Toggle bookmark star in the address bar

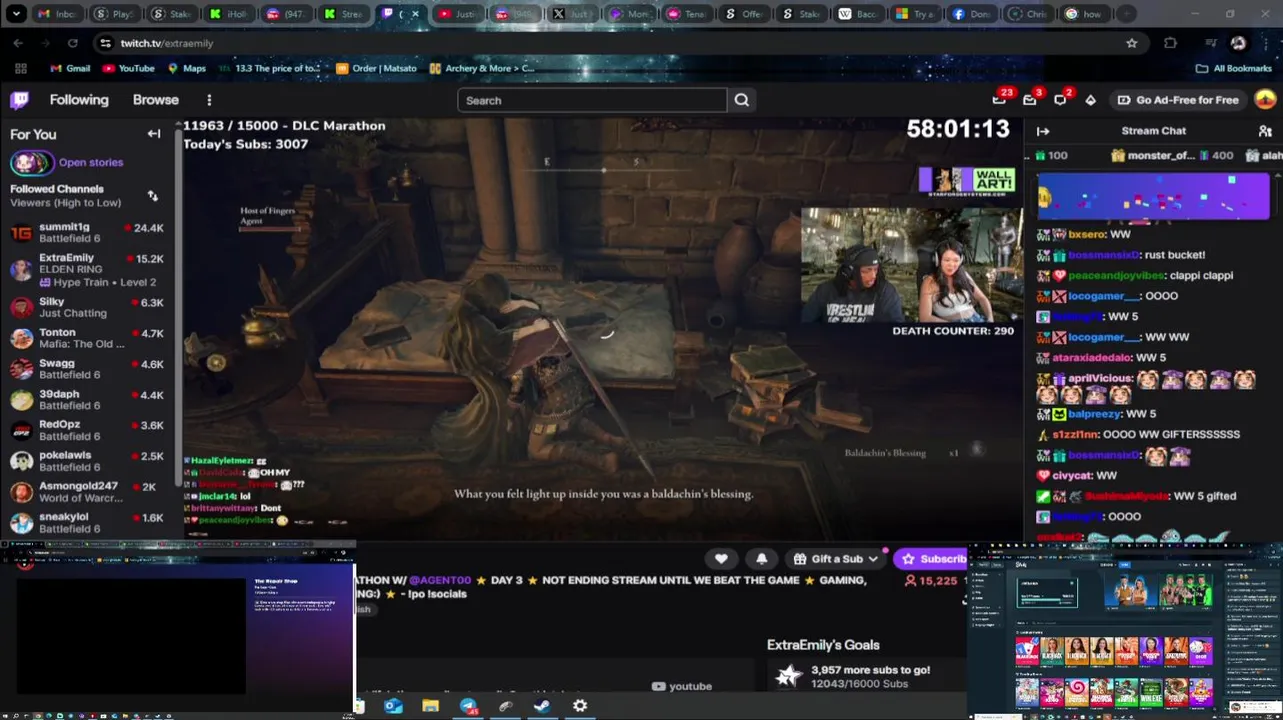pyautogui.click(x=1131, y=43)
